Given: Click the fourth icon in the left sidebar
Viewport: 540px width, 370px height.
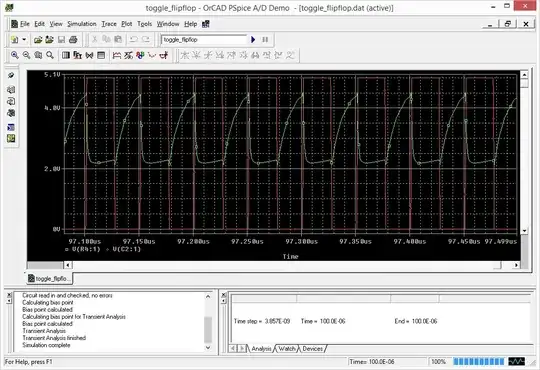Looking at the screenshot, I should pos(11,113).
